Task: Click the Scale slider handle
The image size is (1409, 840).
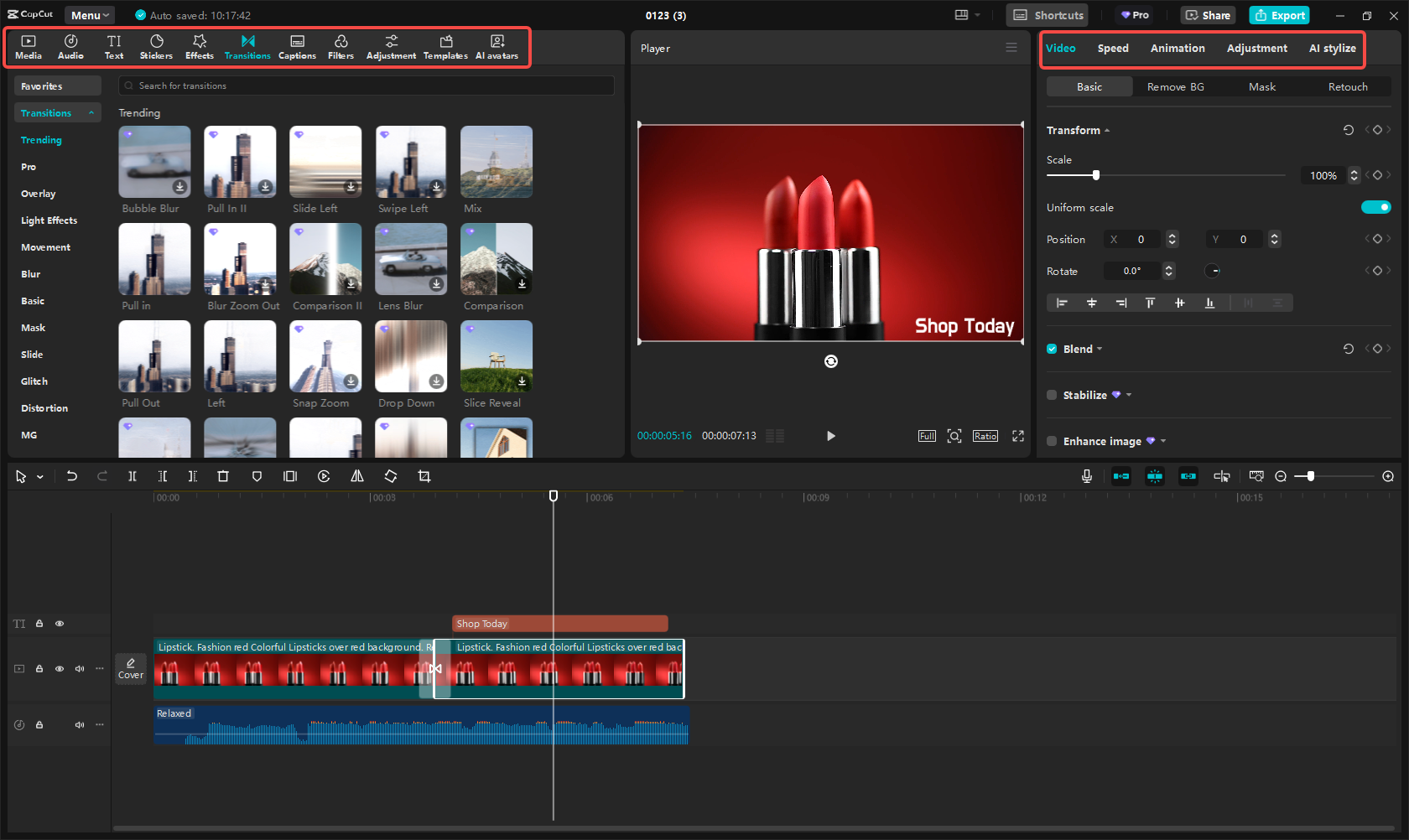Action: tap(1096, 175)
